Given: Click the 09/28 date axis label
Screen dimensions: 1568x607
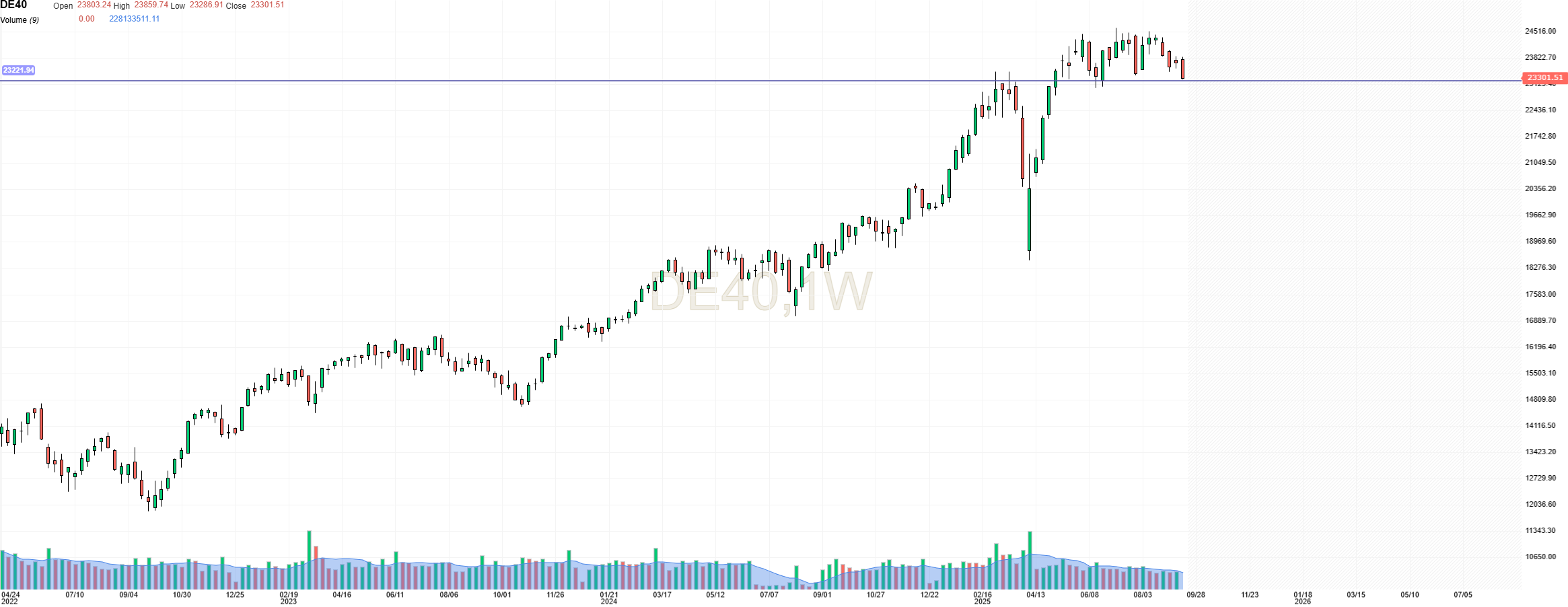Looking at the screenshot, I should click(1195, 595).
